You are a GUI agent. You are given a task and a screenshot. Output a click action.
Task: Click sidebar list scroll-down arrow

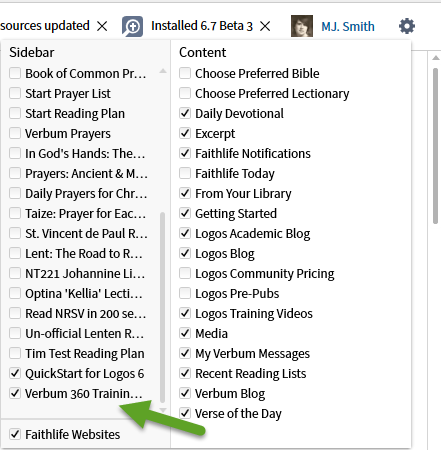tap(163, 410)
